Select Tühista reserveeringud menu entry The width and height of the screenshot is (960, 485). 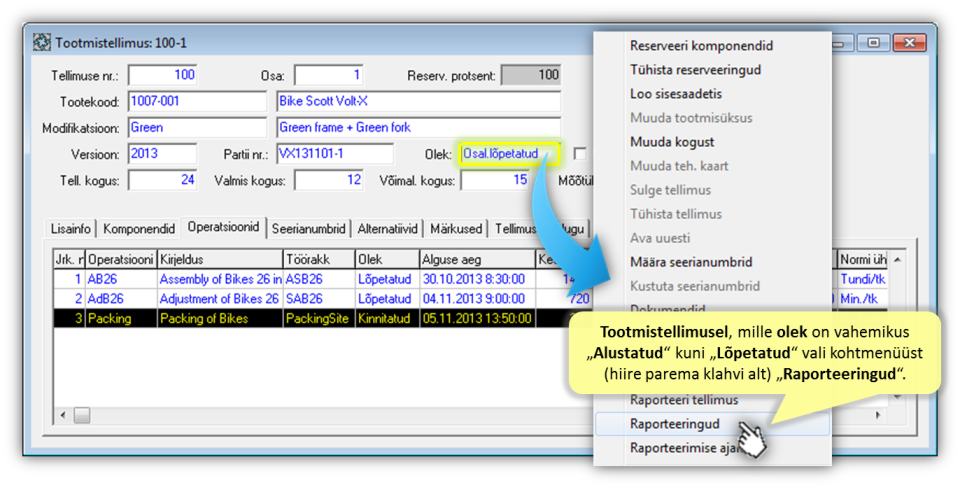point(696,70)
